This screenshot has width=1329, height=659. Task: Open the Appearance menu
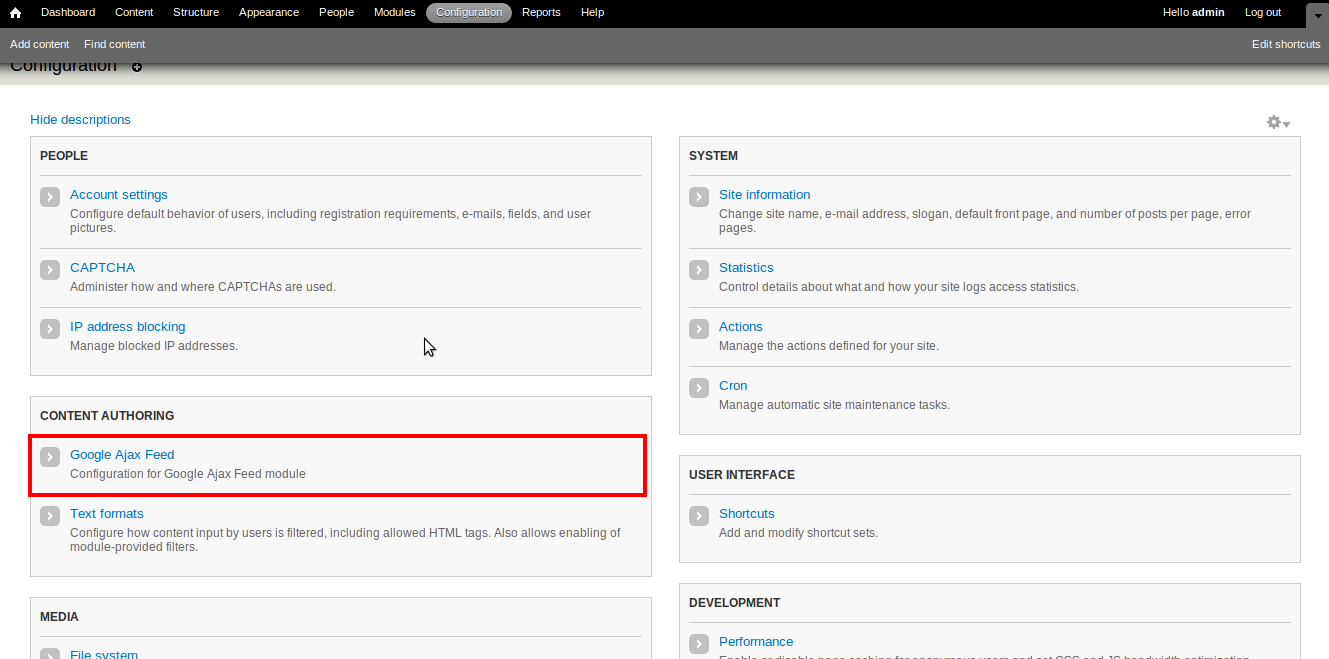click(269, 12)
